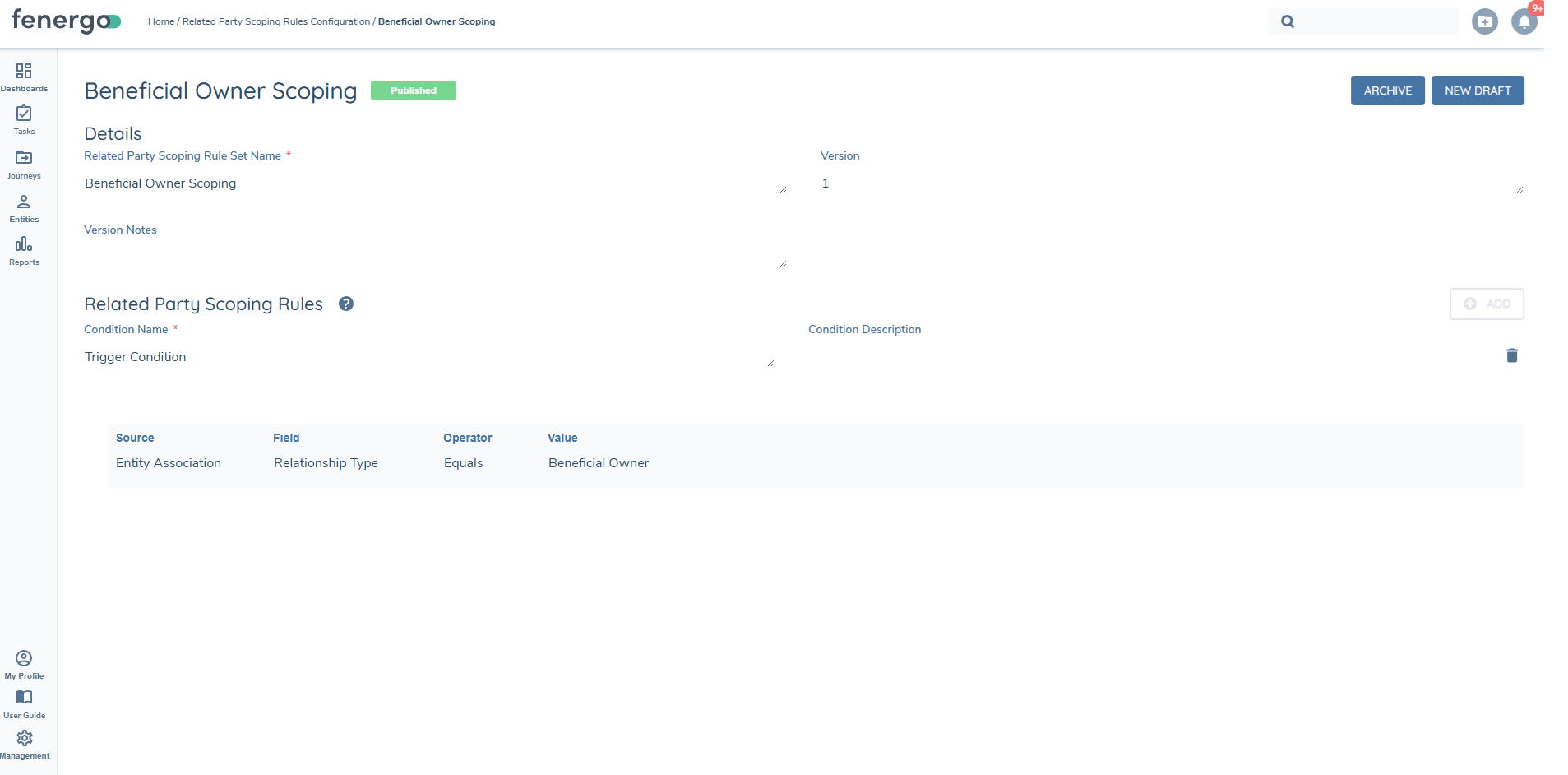Click the header search field

(x=1373, y=22)
